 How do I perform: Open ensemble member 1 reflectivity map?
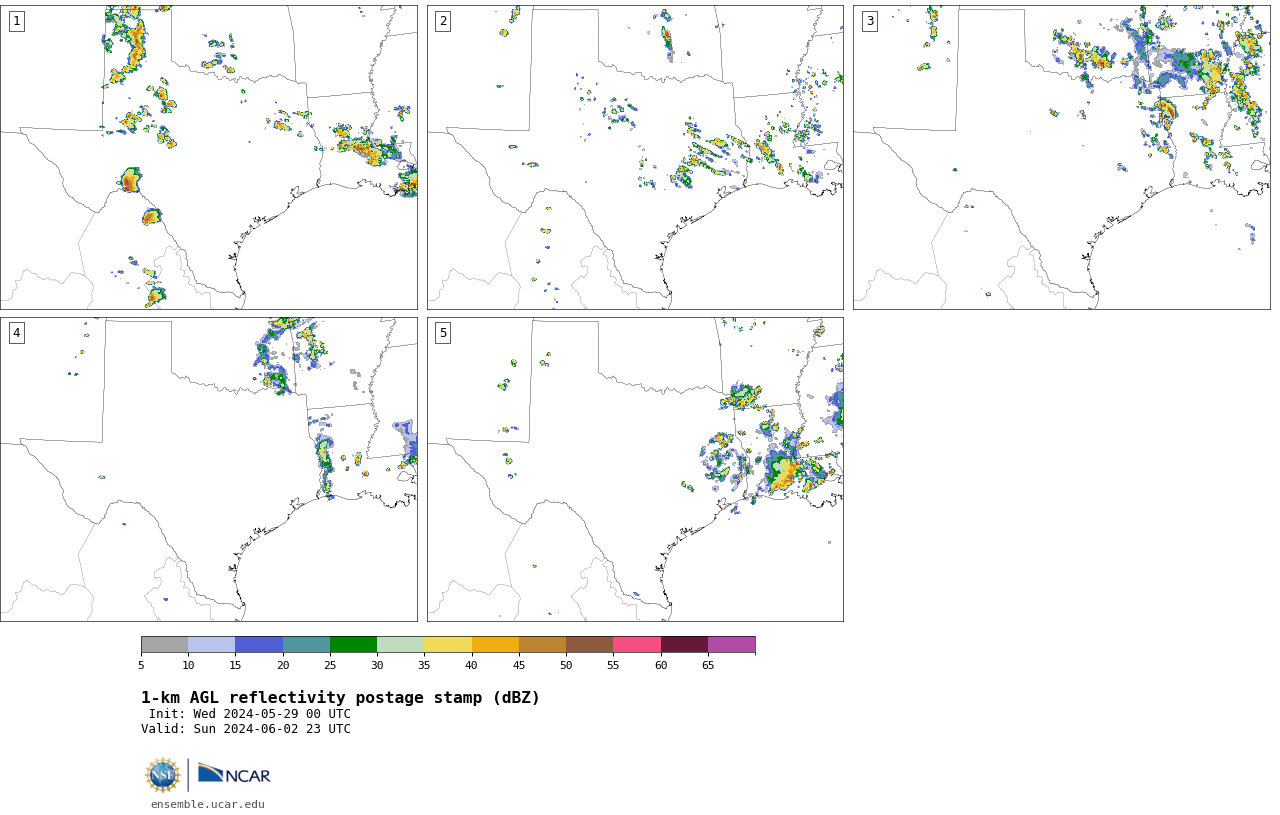tap(208, 157)
